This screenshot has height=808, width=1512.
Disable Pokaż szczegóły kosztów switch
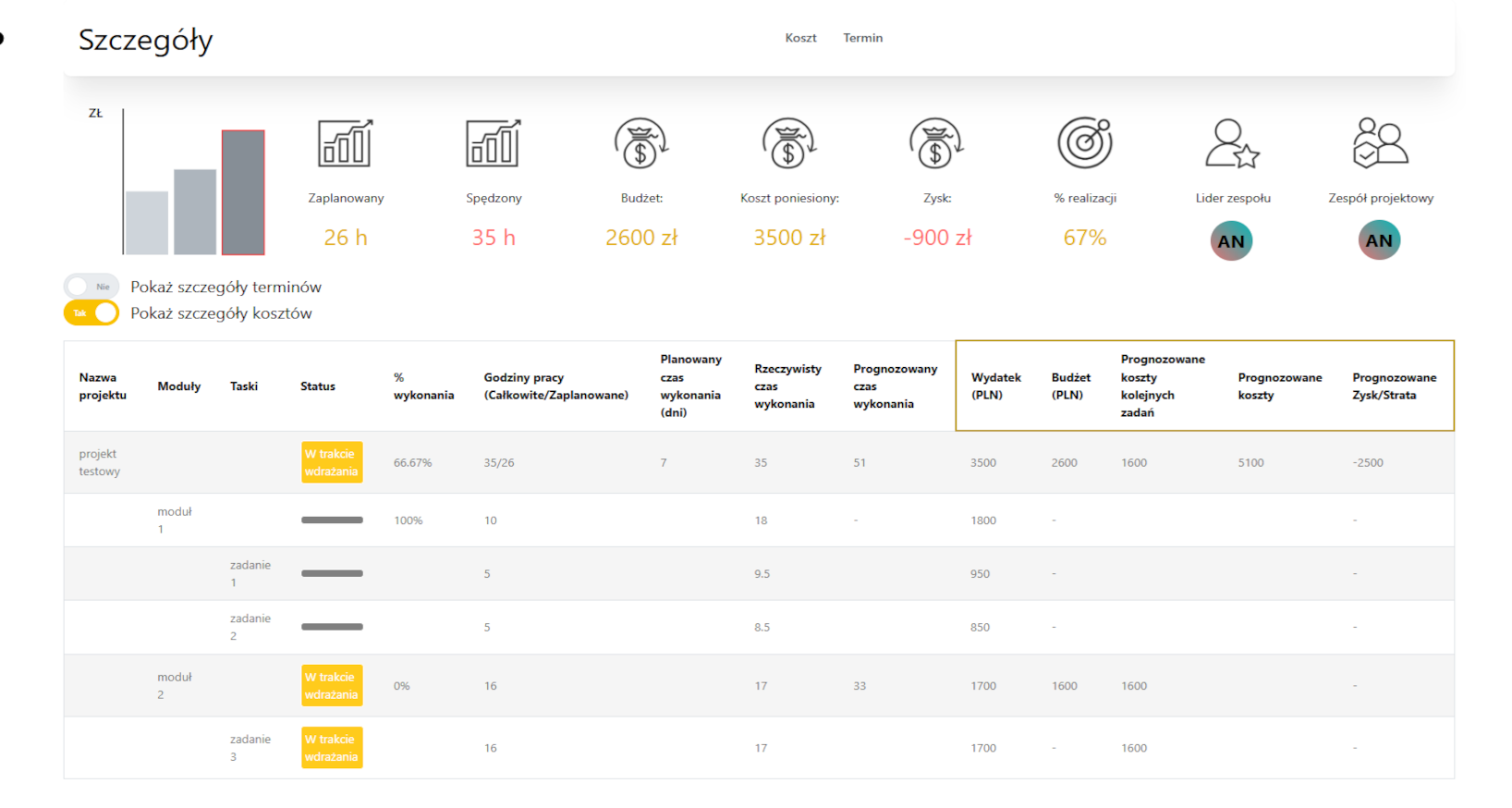(x=91, y=313)
